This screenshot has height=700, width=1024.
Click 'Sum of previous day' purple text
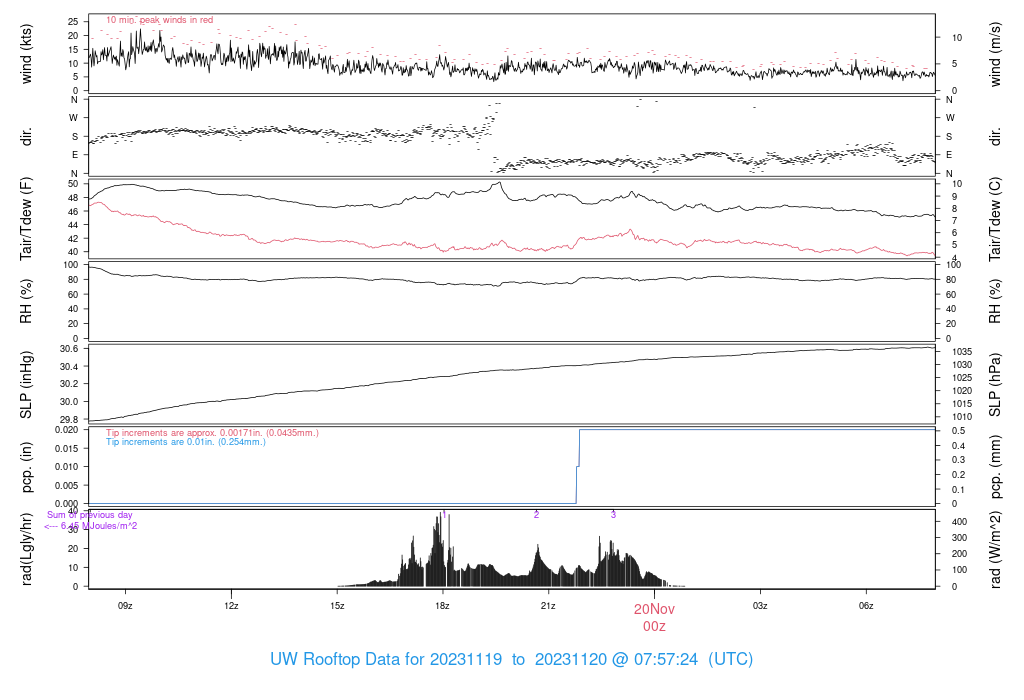(89, 515)
